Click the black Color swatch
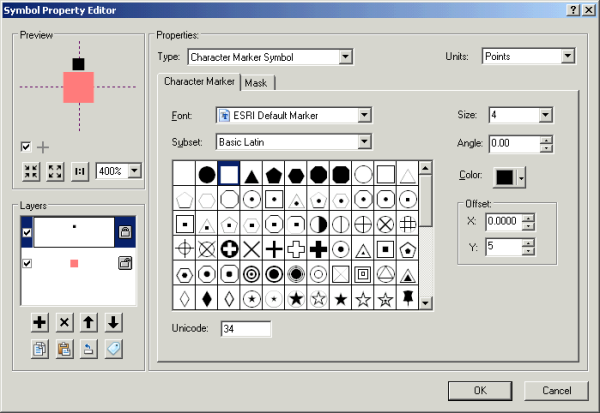 505,177
